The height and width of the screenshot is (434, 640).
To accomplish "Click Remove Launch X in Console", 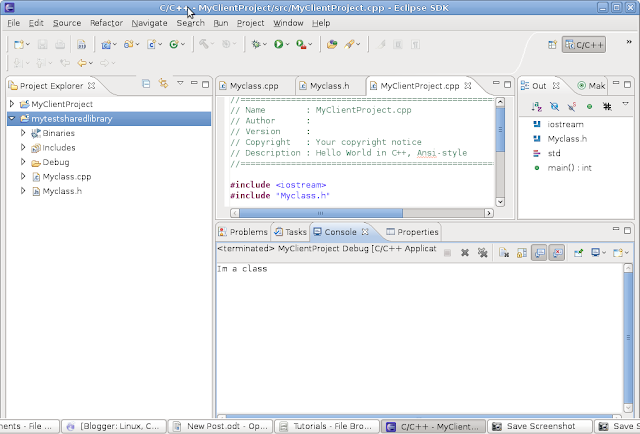I will coord(464,253).
